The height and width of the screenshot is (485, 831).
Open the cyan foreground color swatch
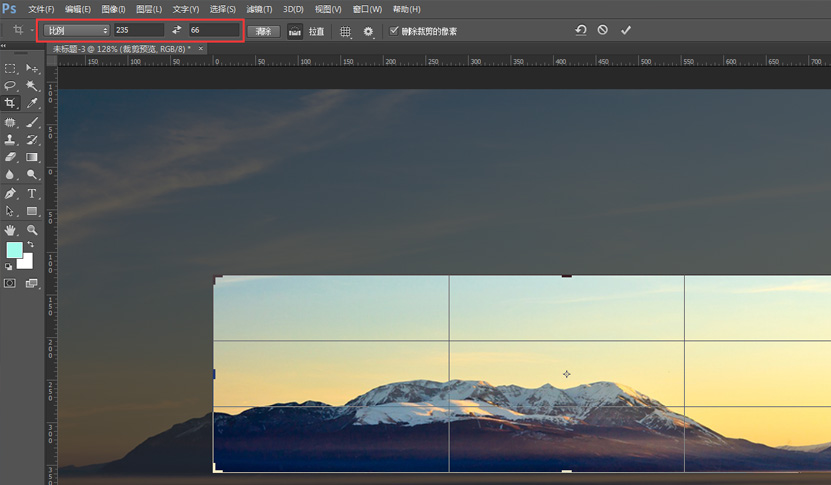coord(14,250)
